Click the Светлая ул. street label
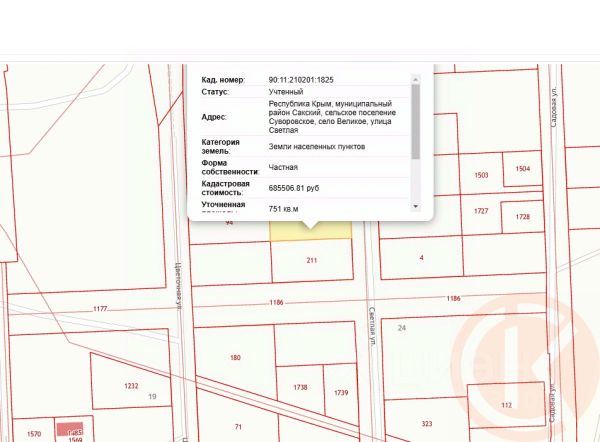 point(372,327)
